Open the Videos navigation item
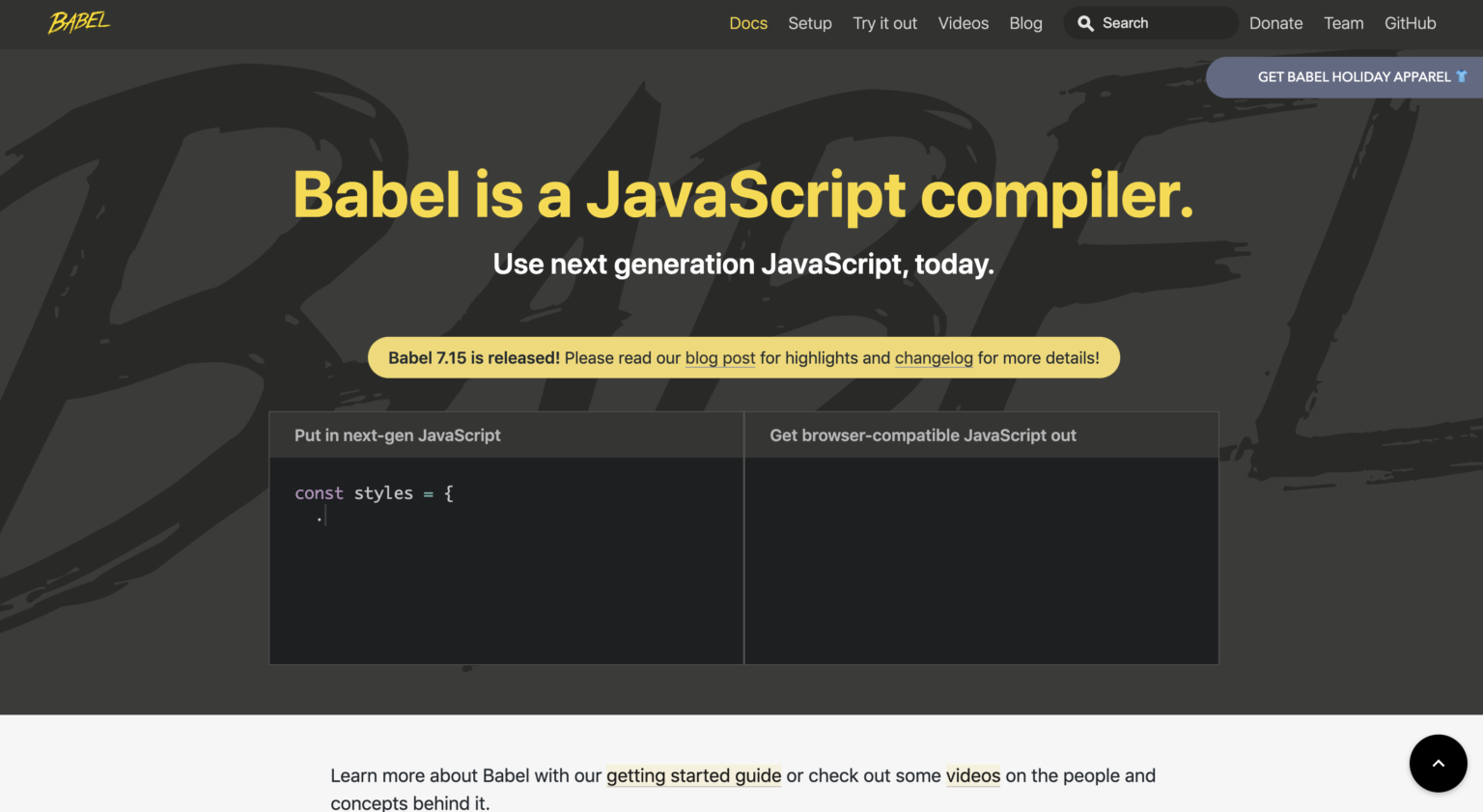Image resolution: width=1483 pixels, height=812 pixels. [964, 23]
